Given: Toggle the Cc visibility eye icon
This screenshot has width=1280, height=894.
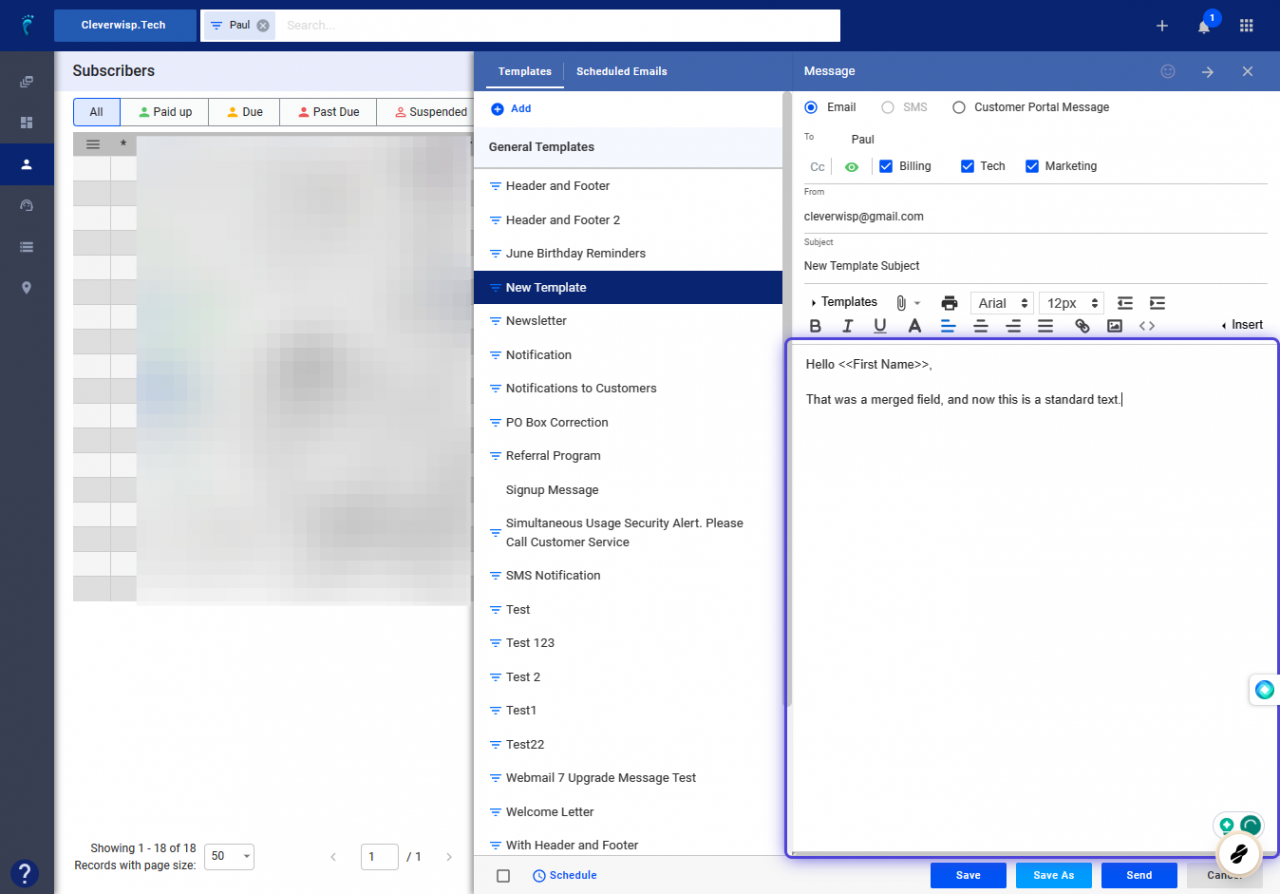Looking at the screenshot, I should [849, 166].
